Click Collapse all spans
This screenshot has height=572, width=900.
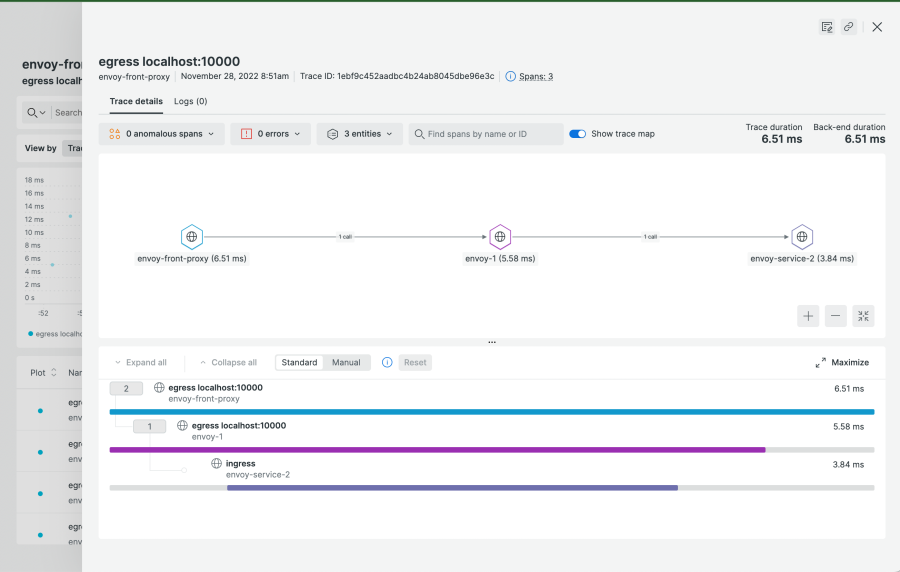pyautogui.click(x=228, y=363)
